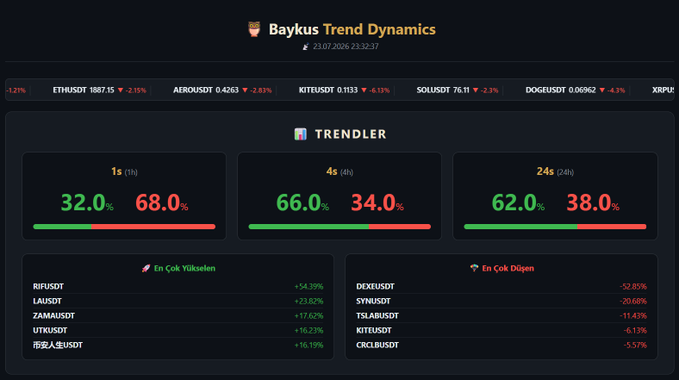Click the 34.0% red value in 4s card

[x=377, y=203]
